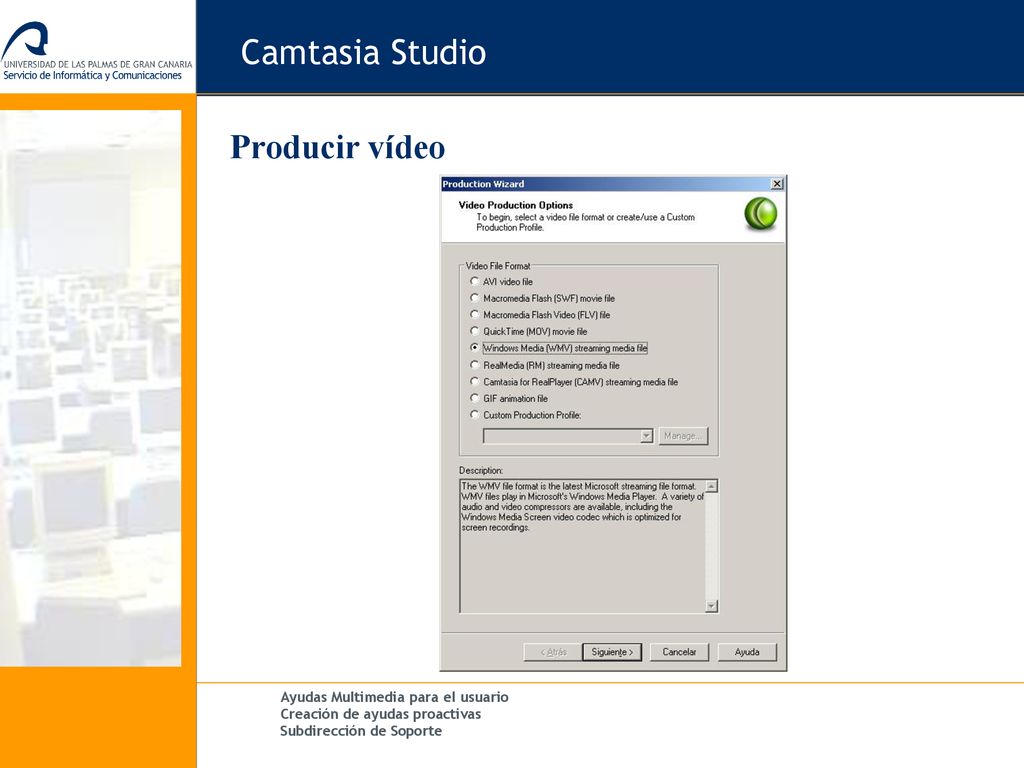
Task: Click inside the WMV description text box
Action: click(583, 546)
